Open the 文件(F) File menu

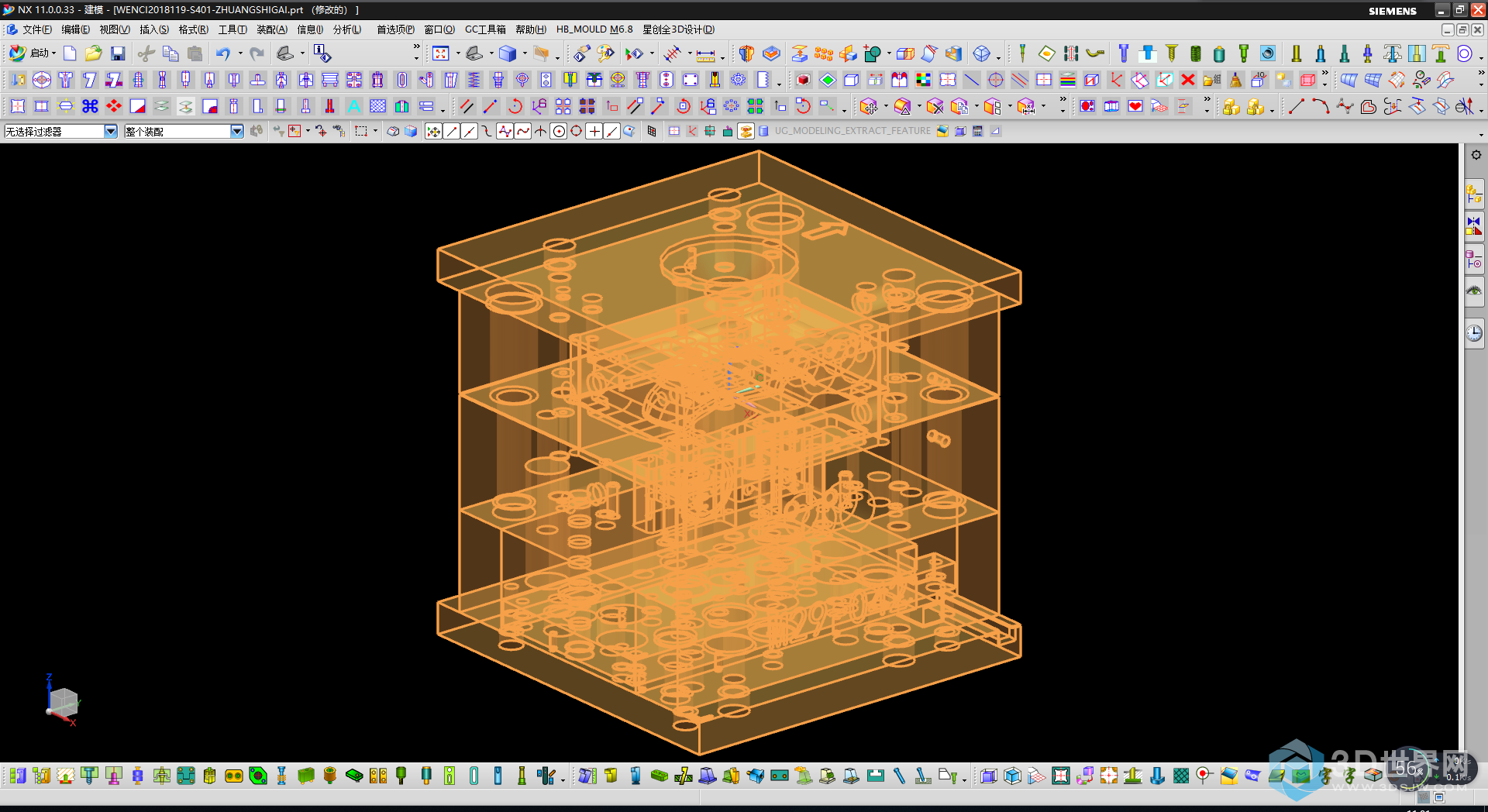coord(37,29)
